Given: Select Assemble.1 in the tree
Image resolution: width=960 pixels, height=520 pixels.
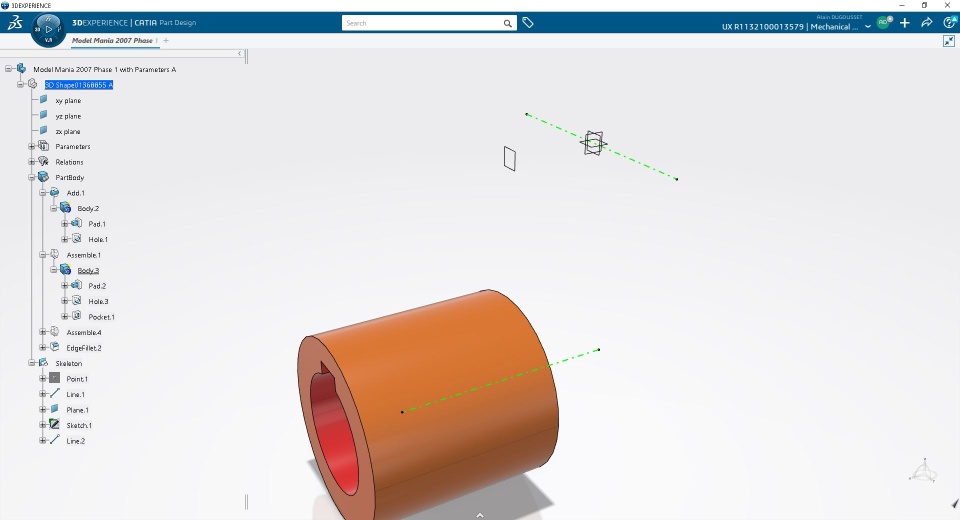Looking at the screenshot, I should [x=83, y=255].
